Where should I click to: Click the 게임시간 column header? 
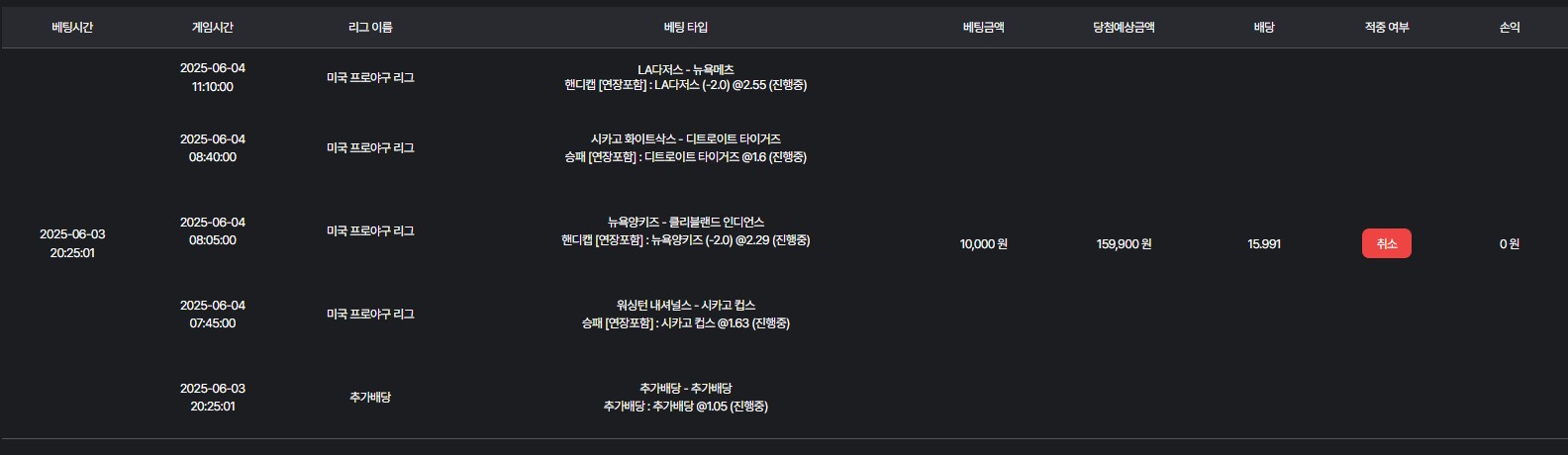click(213, 28)
